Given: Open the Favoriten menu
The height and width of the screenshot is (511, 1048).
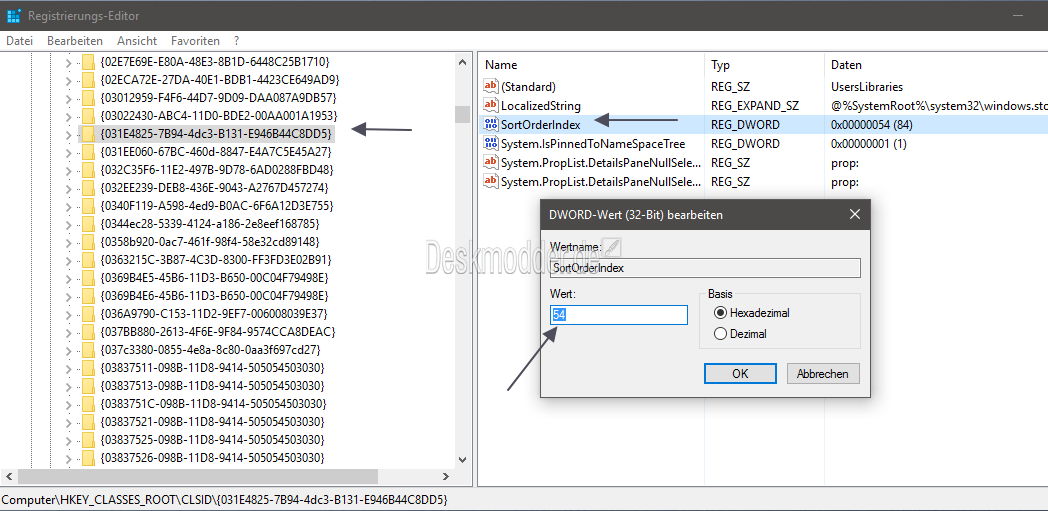Looking at the screenshot, I should pyautogui.click(x=195, y=41).
